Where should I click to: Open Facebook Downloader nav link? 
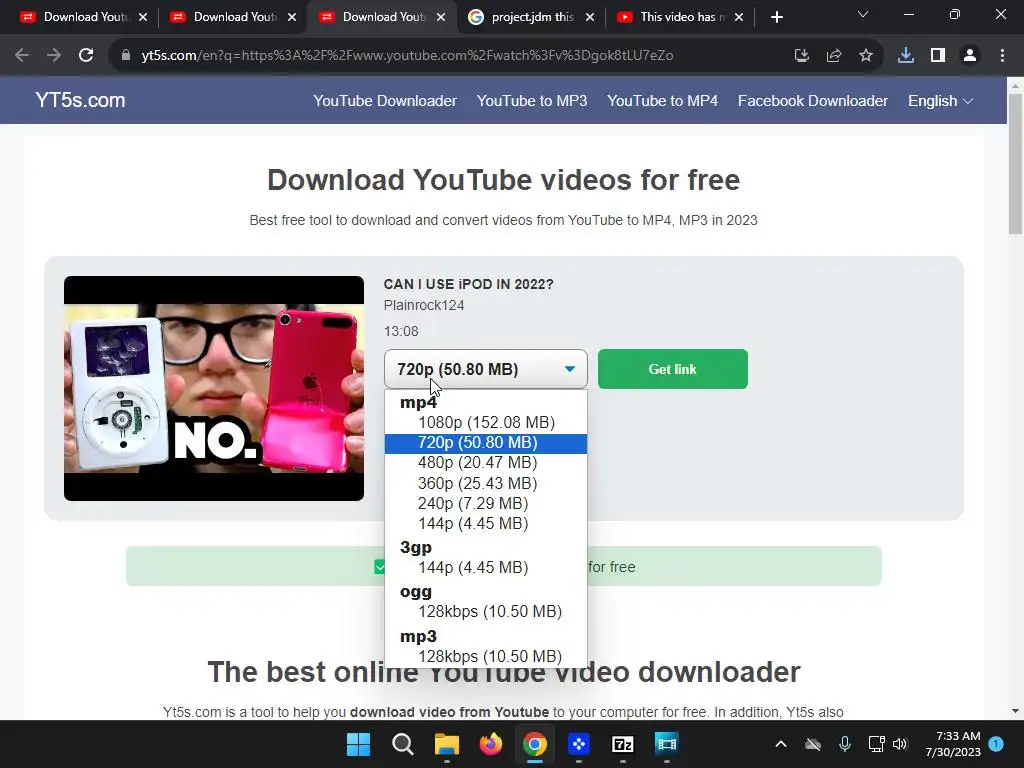coord(812,101)
